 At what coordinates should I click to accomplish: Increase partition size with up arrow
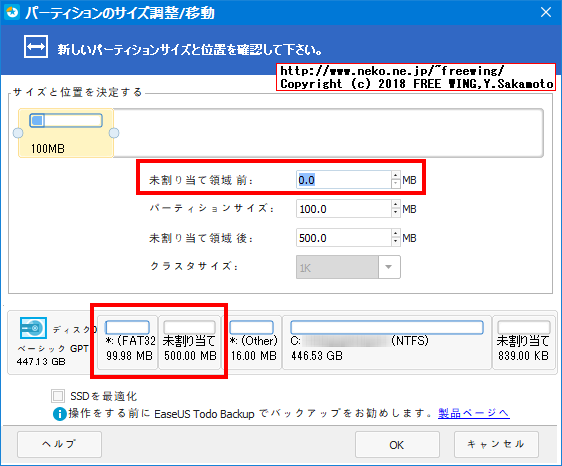click(395, 204)
